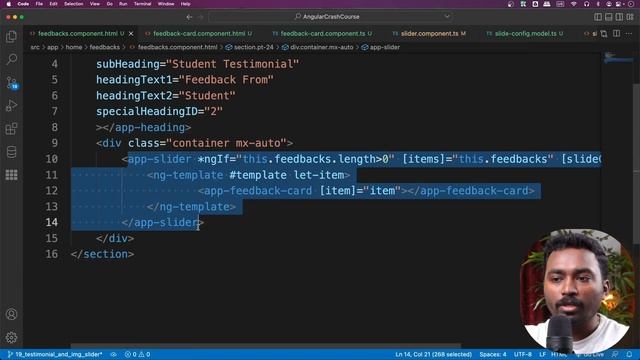This screenshot has width=640, height=360.
Task: Open the database icon in activity bar
Action: click(x=11, y=152)
